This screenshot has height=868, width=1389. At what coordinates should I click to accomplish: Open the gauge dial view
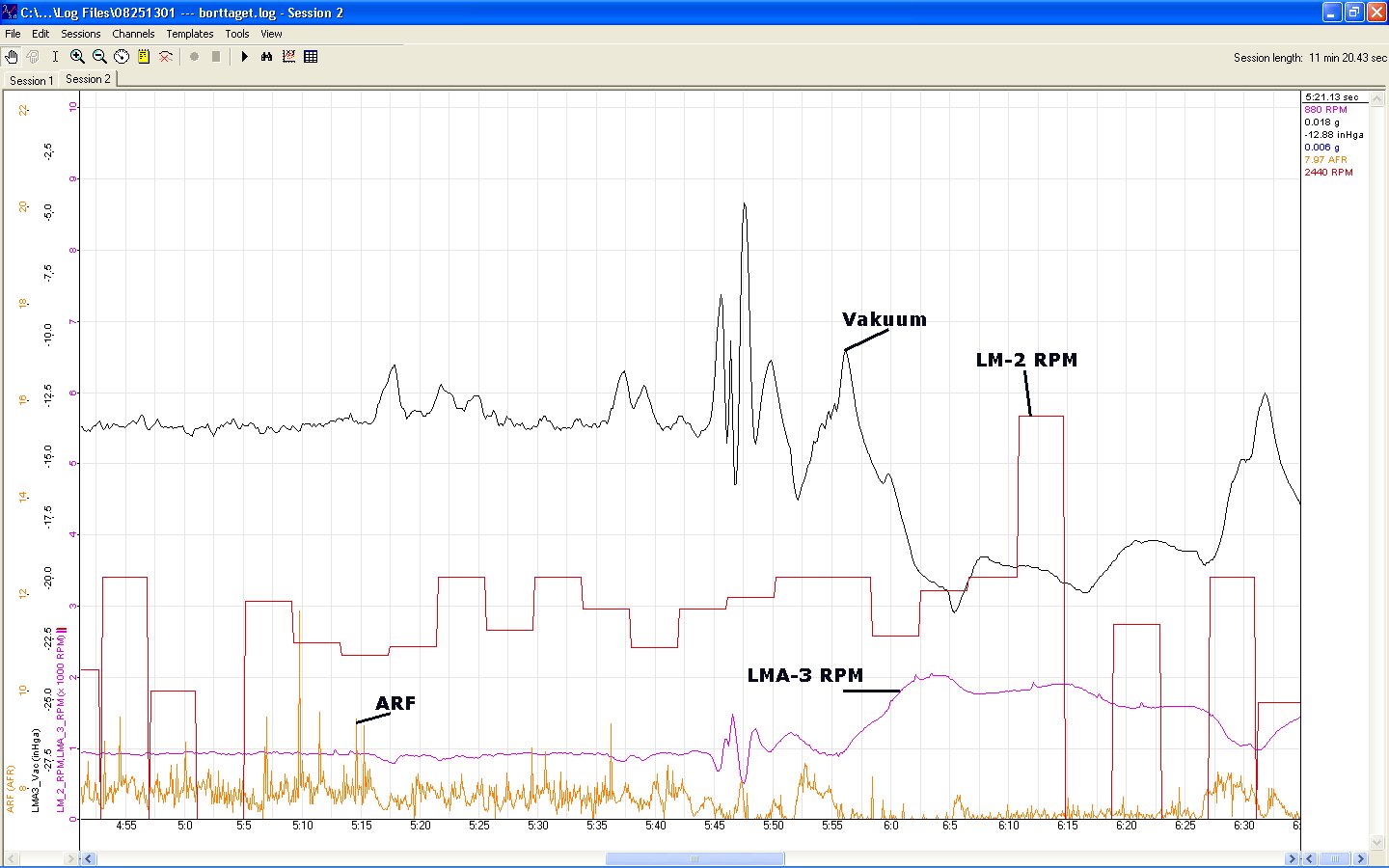(x=122, y=57)
